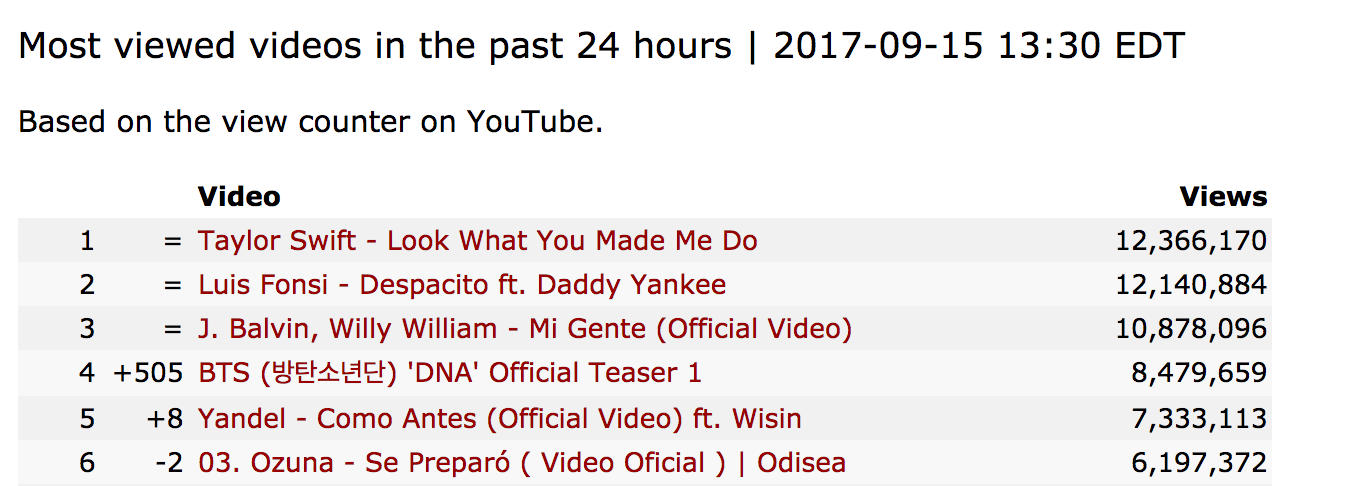Click the 6,197,372 view count
Viewport: 1352px width, 486px height.
point(1199,463)
